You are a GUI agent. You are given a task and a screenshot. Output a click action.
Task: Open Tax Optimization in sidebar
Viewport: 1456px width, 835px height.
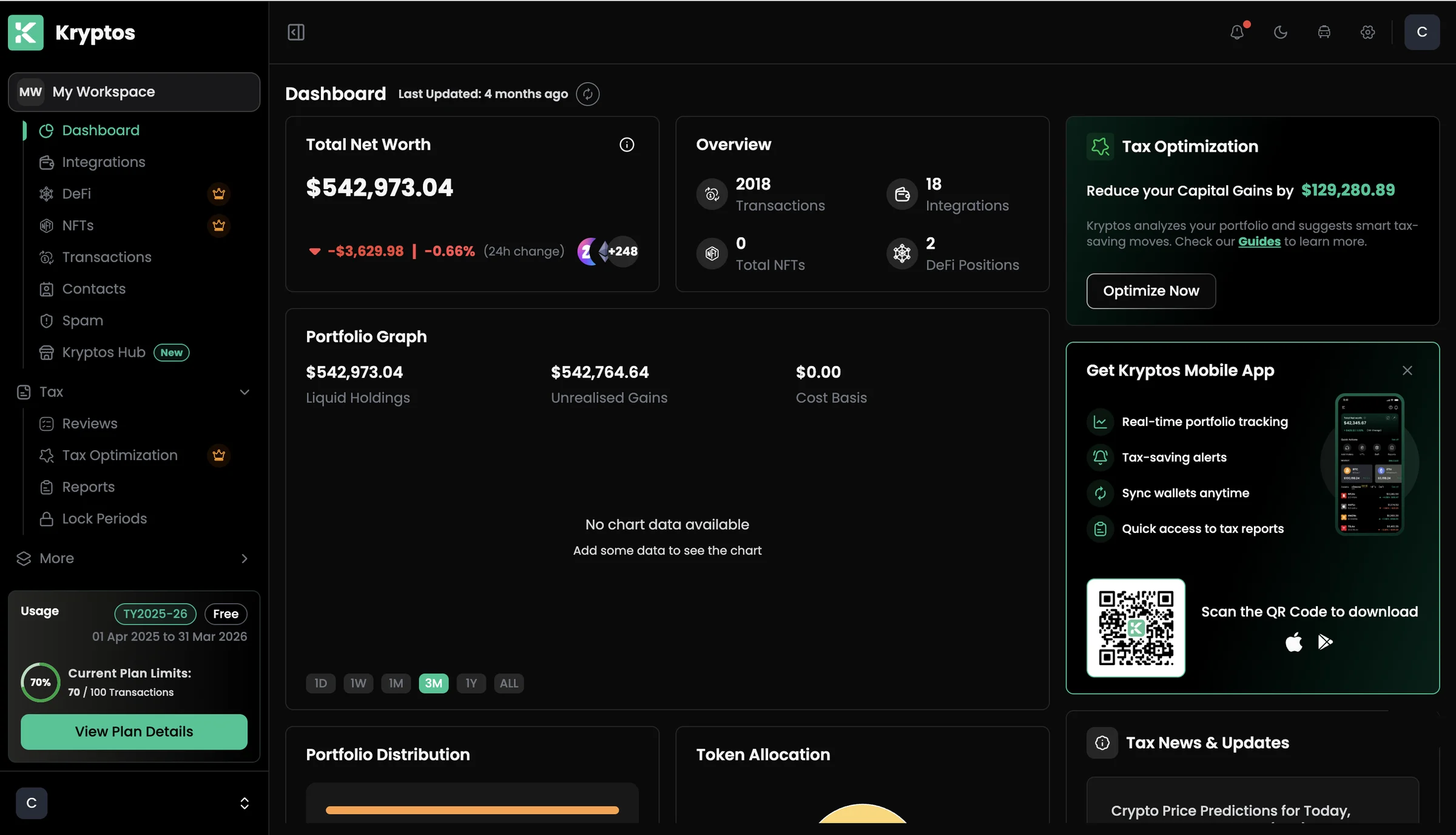pos(120,455)
